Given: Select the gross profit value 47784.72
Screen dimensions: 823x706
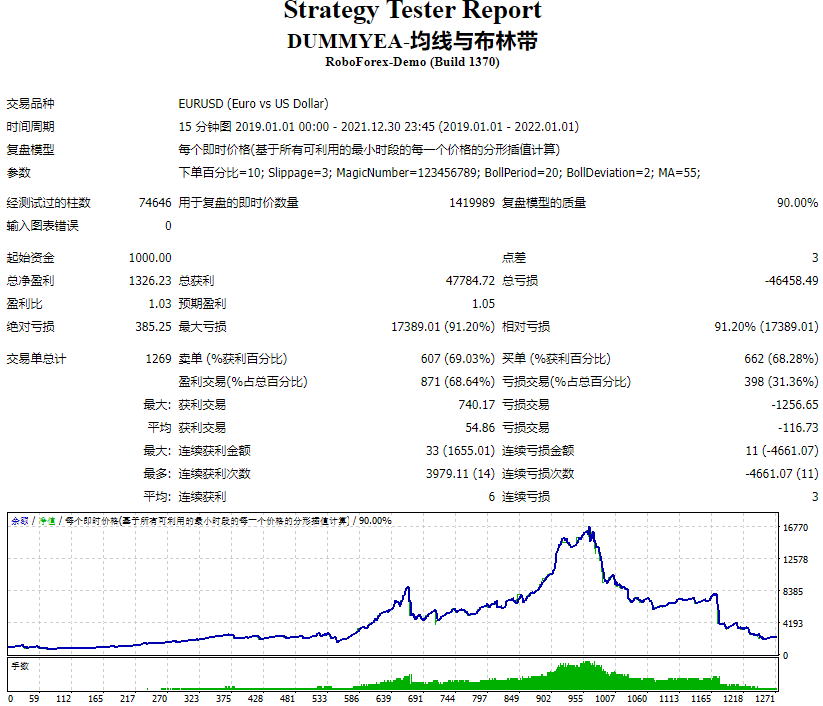Looking at the screenshot, I should click(x=470, y=281).
